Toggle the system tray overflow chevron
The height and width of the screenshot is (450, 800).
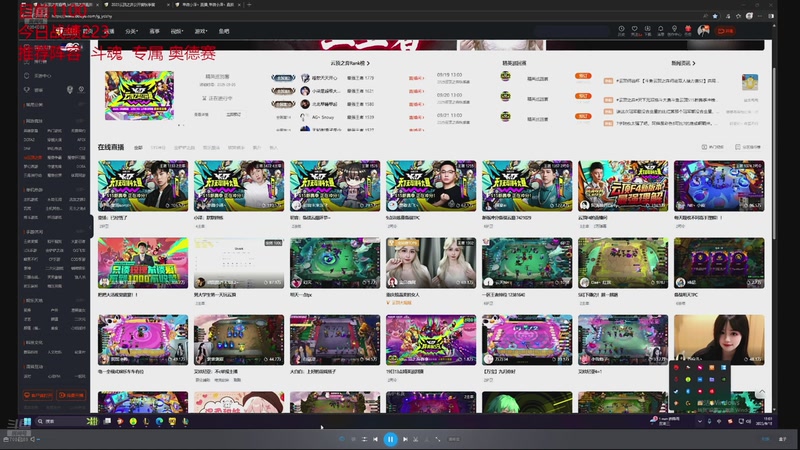[699, 421]
